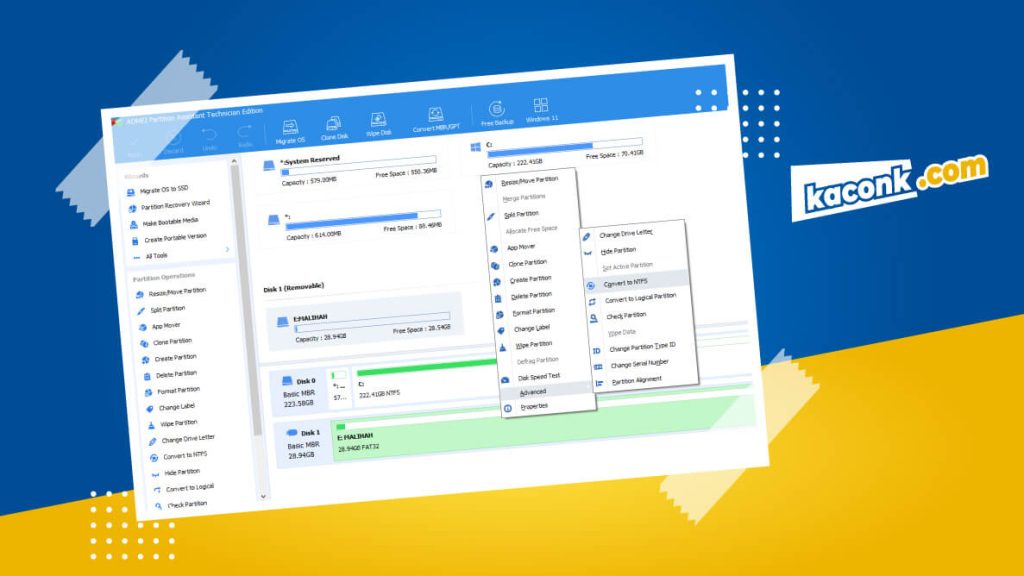Viewport: 1024px width, 576px height.
Task: Click the 614.00MB partition usage bar
Action: 363,220
